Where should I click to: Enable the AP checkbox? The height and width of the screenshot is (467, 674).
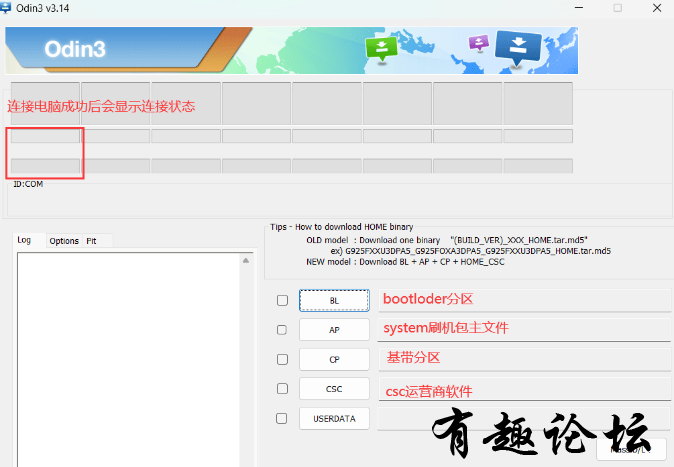(x=282, y=330)
